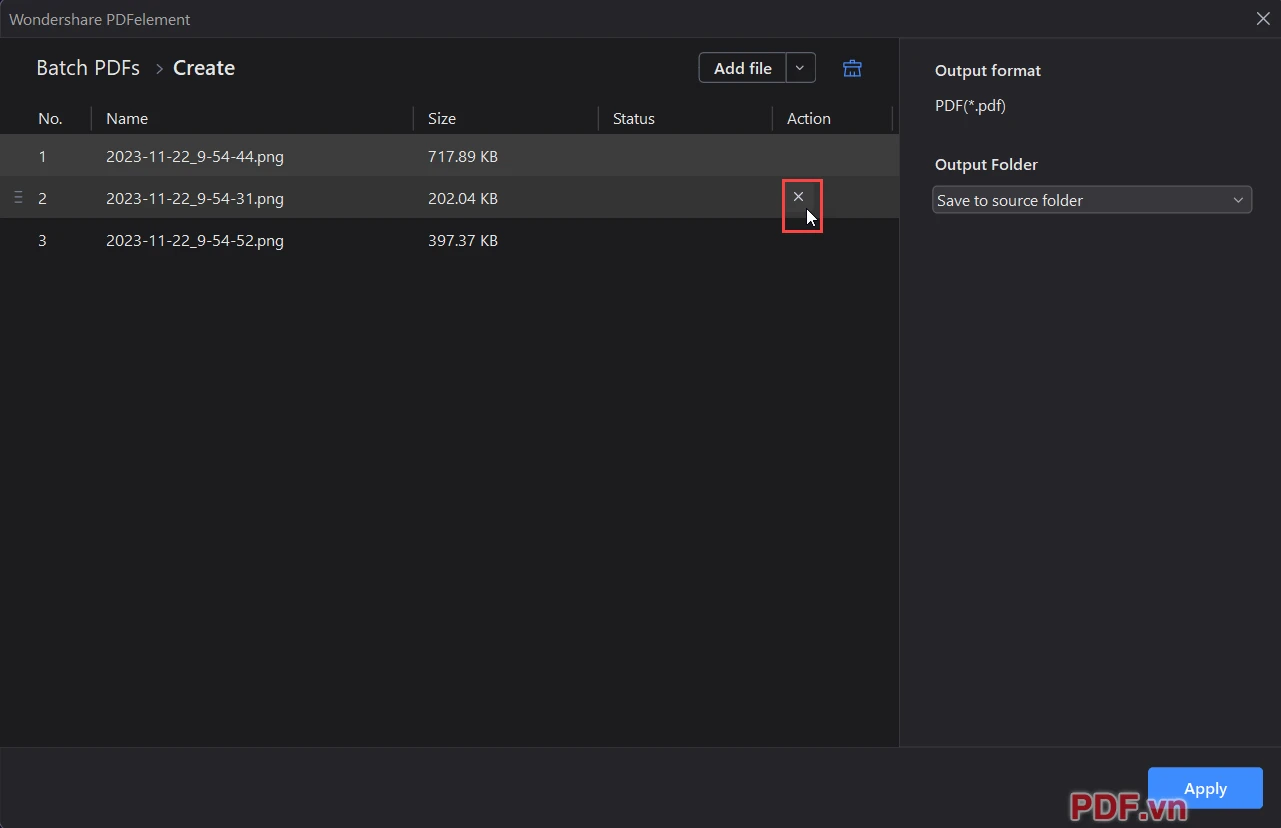
Task: Click the Output Folder label
Action: pos(986,164)
